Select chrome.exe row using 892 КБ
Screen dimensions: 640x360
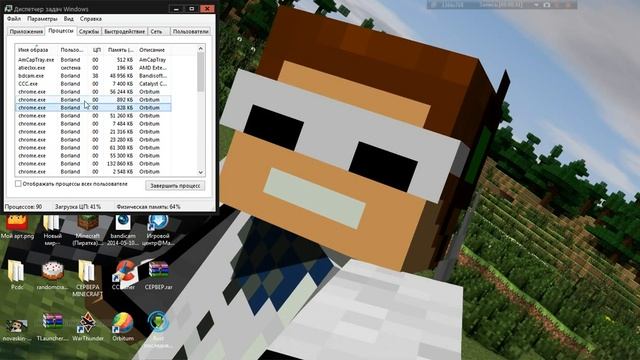93,100
